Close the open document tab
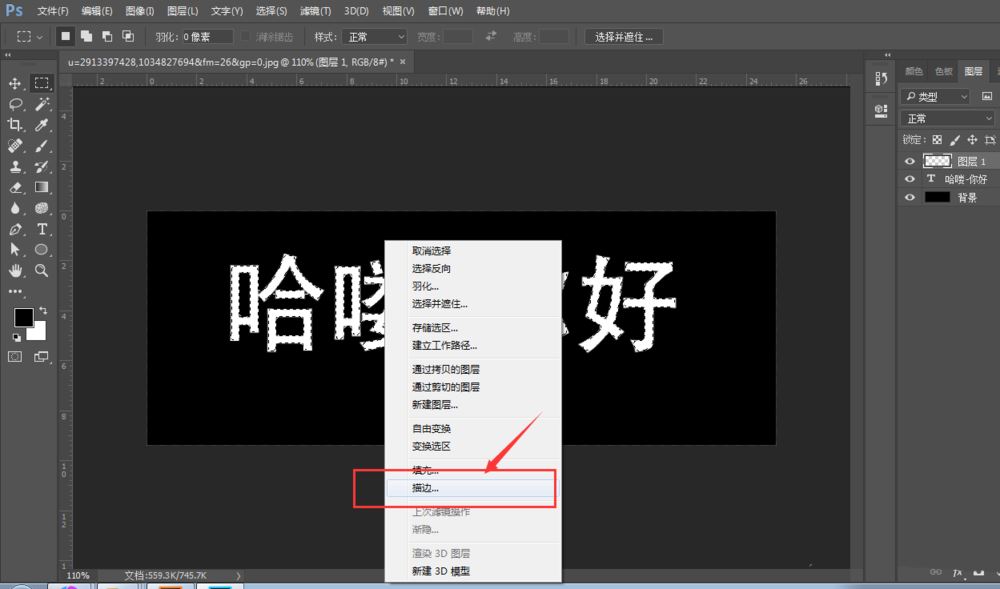This screenshot has width=1000, height=589. coord(402,62)
